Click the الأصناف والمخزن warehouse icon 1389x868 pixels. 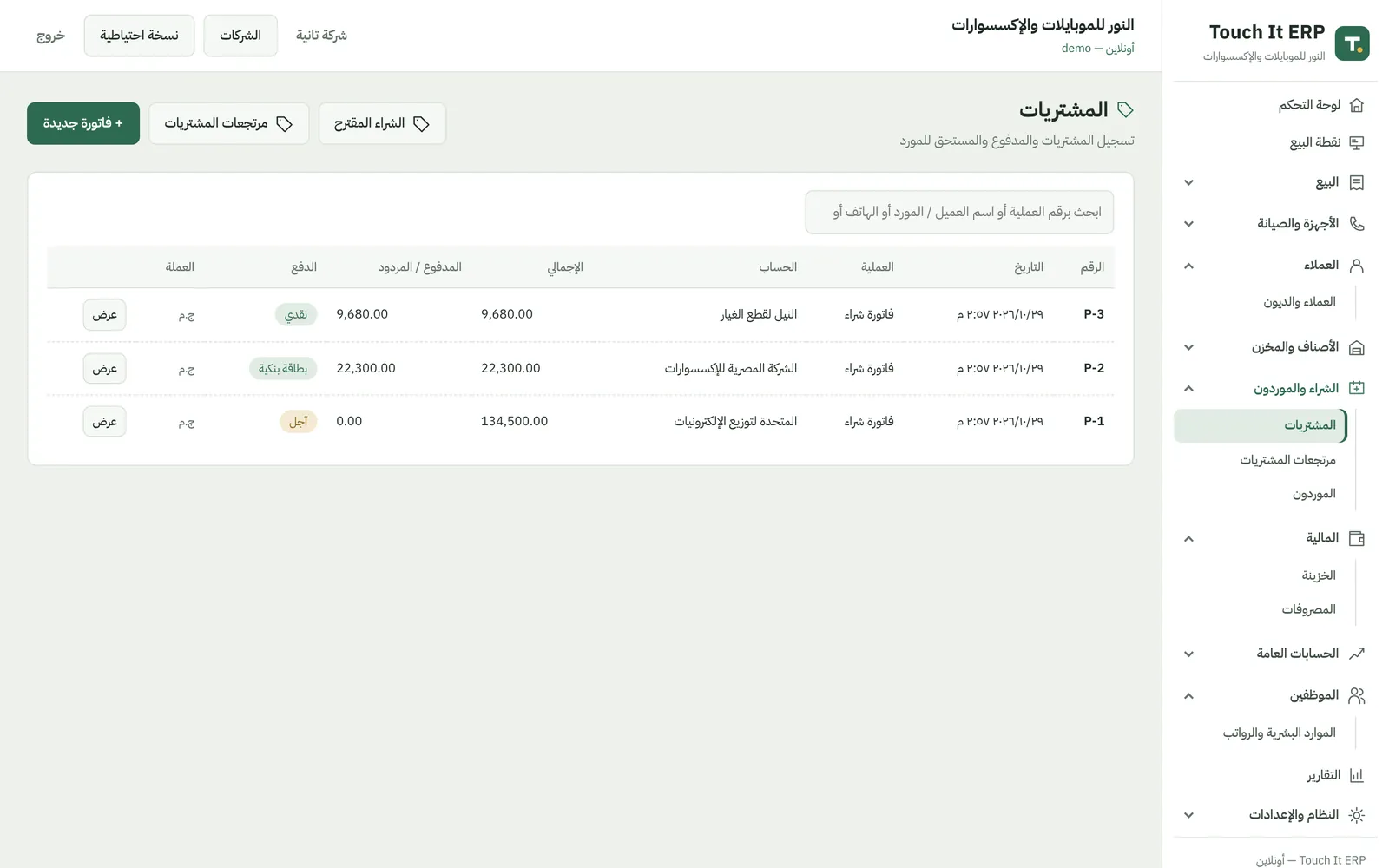(1357, 347)
